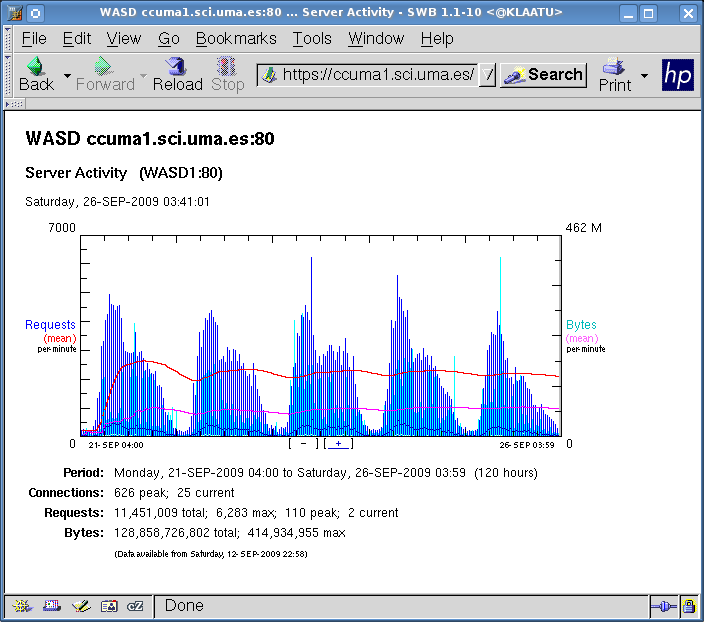This screenshot has width=704, height=622.
Task: Click the 'Done' status bar text
Action: tap(184, 606)
